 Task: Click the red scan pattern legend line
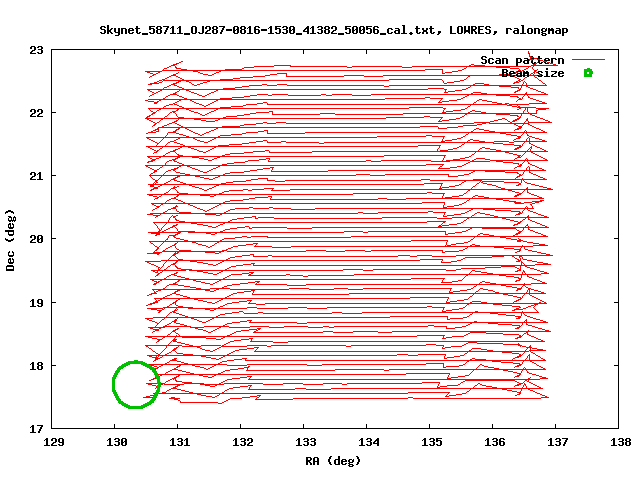(x=588, y=60)
